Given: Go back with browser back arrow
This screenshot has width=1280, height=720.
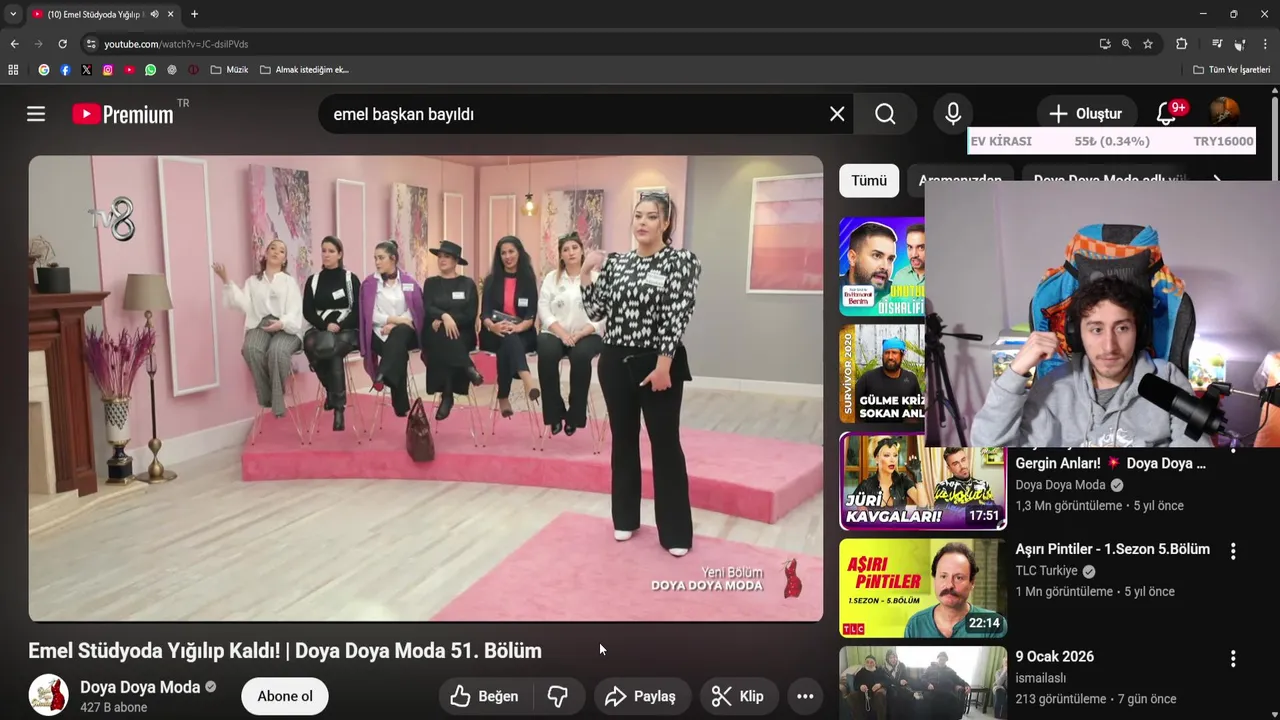Looking at the screenshot, I should (14, 44).
